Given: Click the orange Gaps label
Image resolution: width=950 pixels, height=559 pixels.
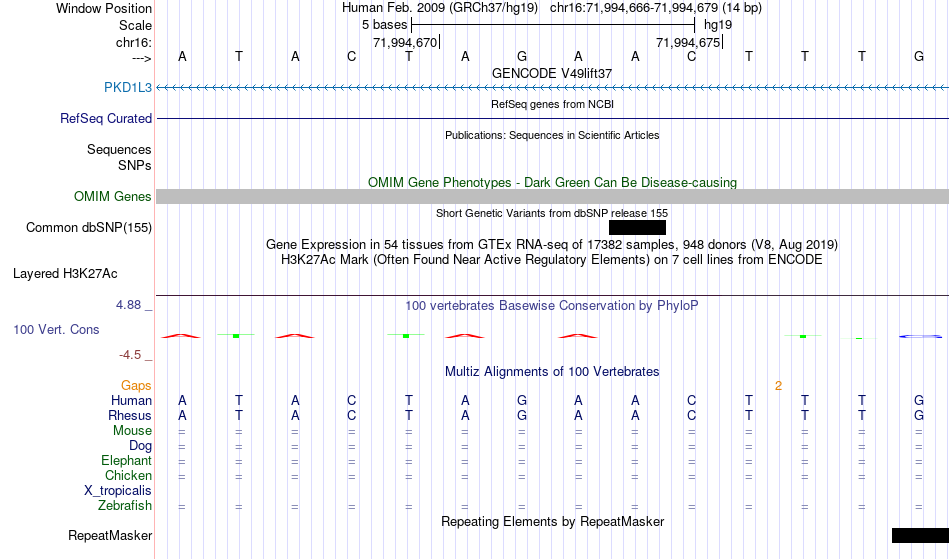Looking at the screenshot, I should pos(136,386).
